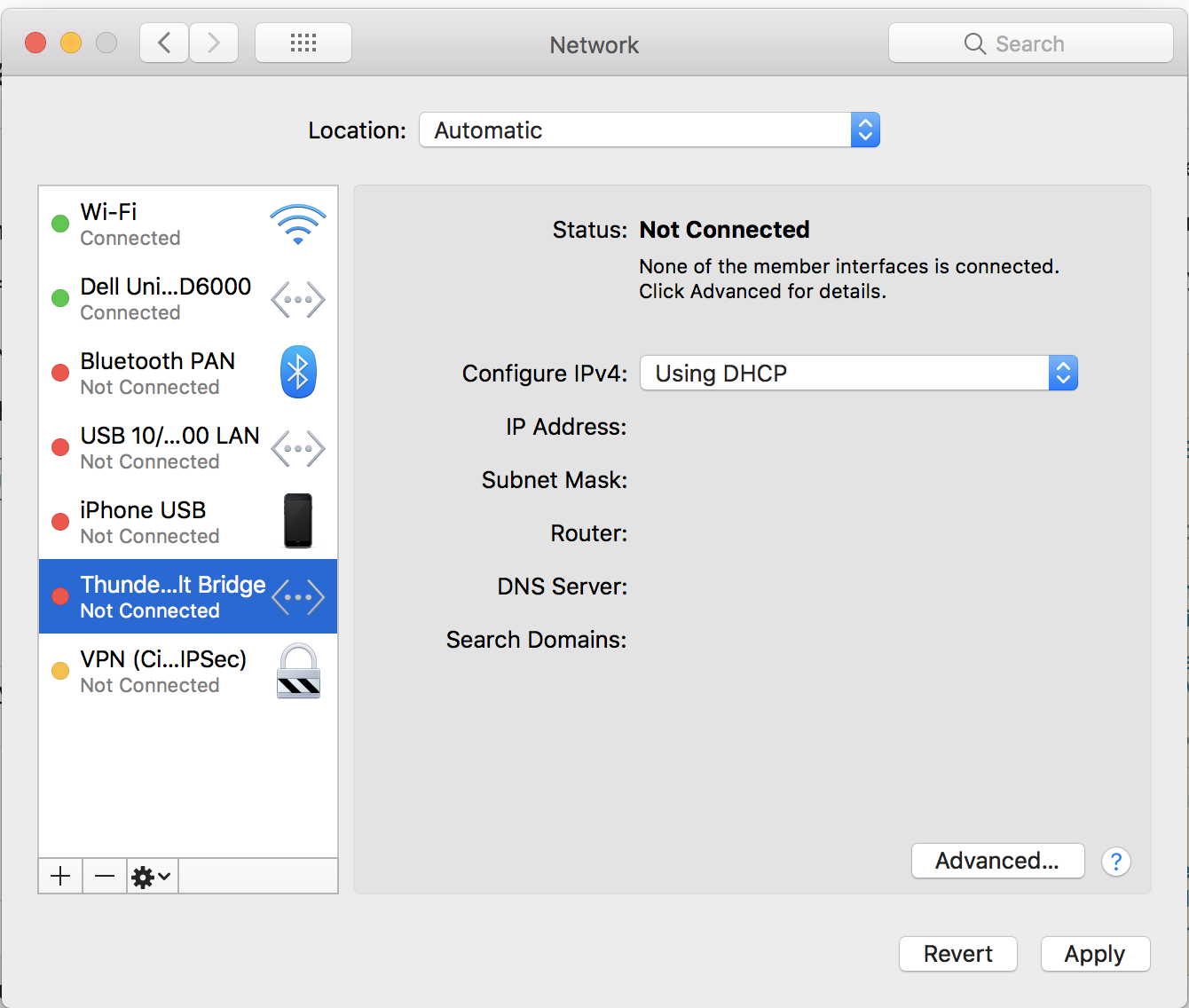Click the Search Domains label
This screenshot has height=1008, width=1189.
click(537, 640)
